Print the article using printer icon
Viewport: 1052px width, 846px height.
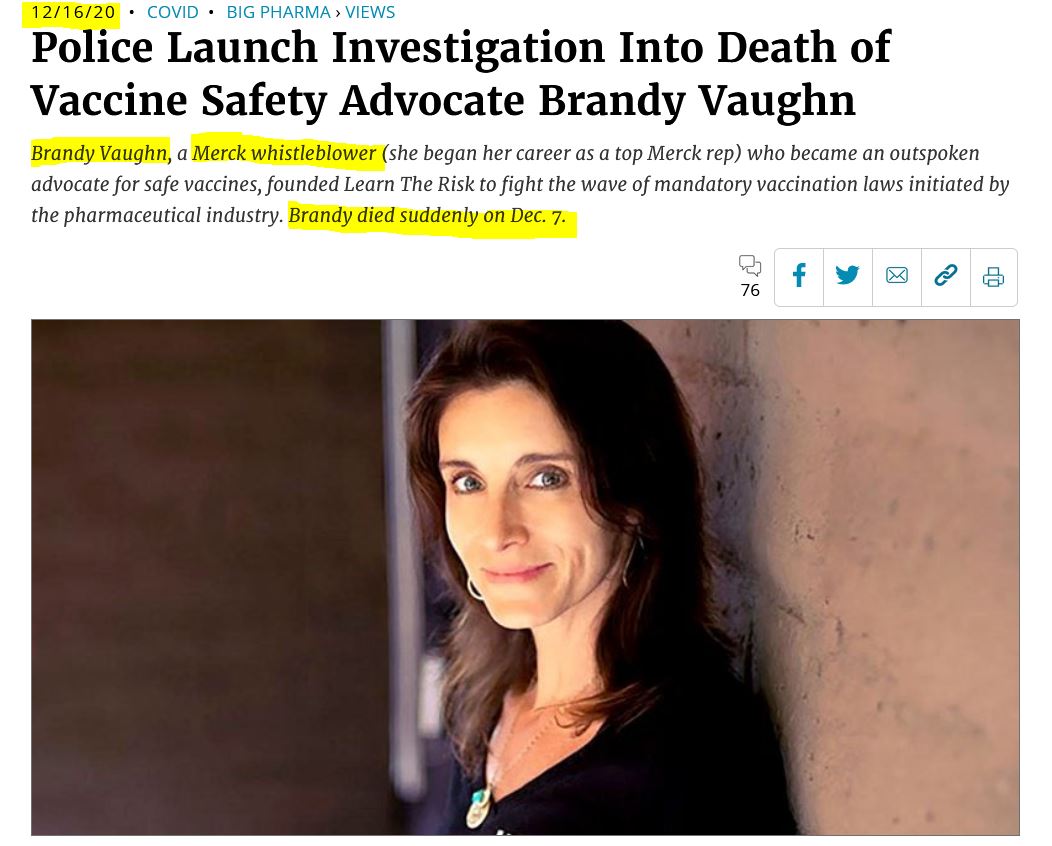tap(994, 276)
